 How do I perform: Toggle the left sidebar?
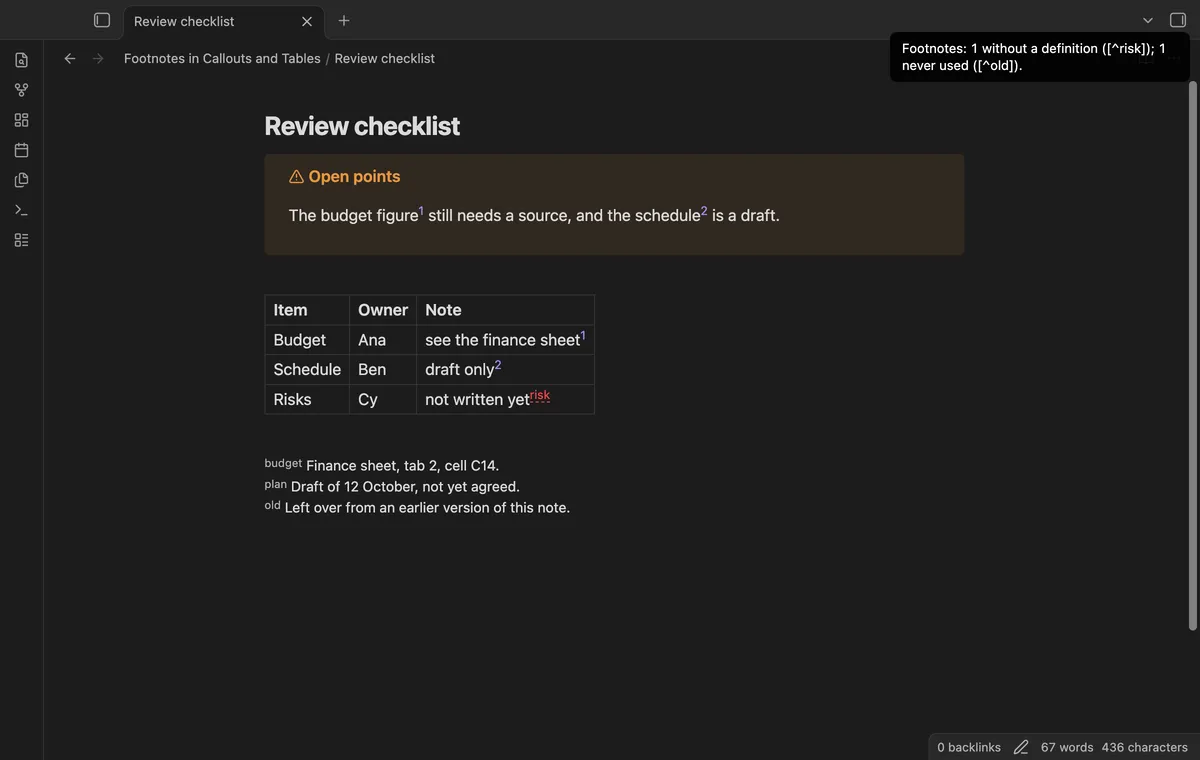[x=101, y=20]
